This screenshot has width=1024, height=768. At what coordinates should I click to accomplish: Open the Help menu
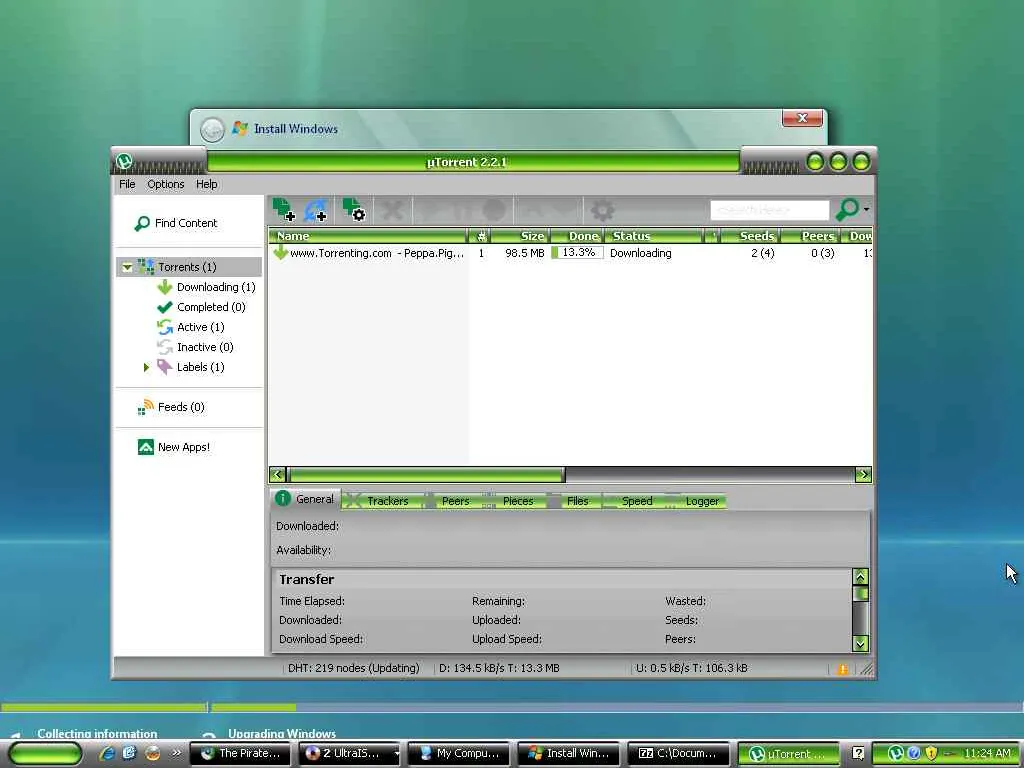(x=206, y=185)
